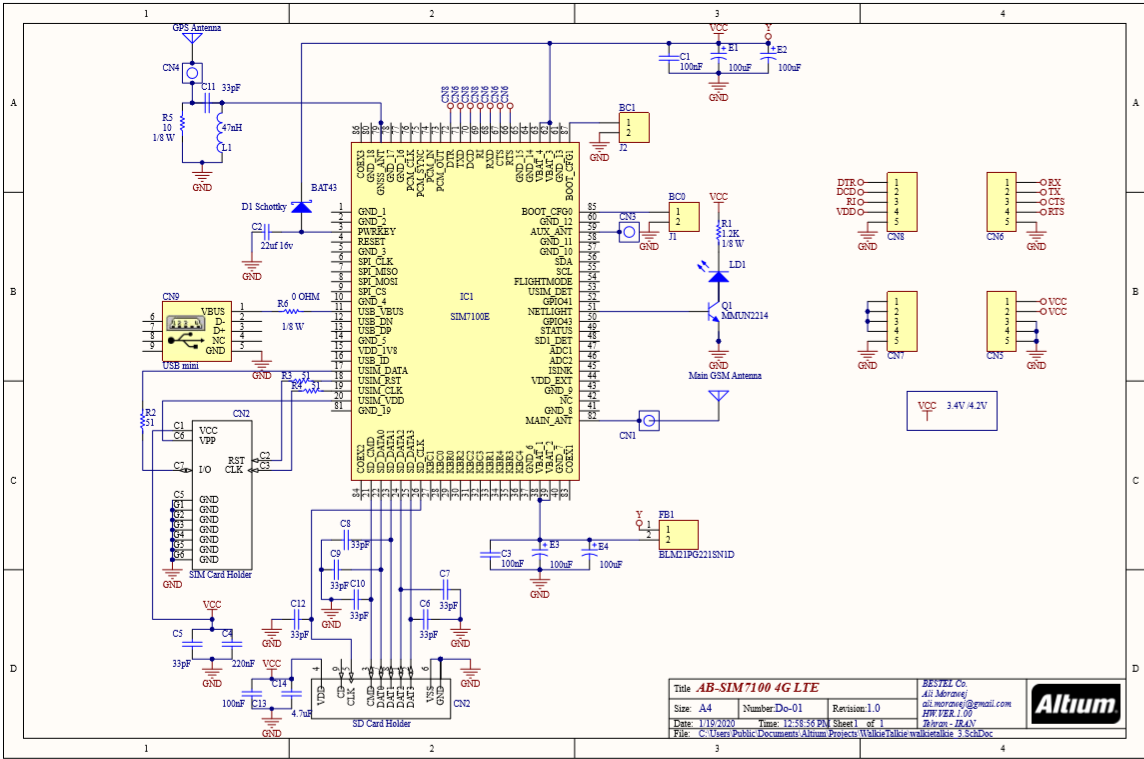Select capacitor C14 4.7uF

pyautogui.click(x=292, y=693)
